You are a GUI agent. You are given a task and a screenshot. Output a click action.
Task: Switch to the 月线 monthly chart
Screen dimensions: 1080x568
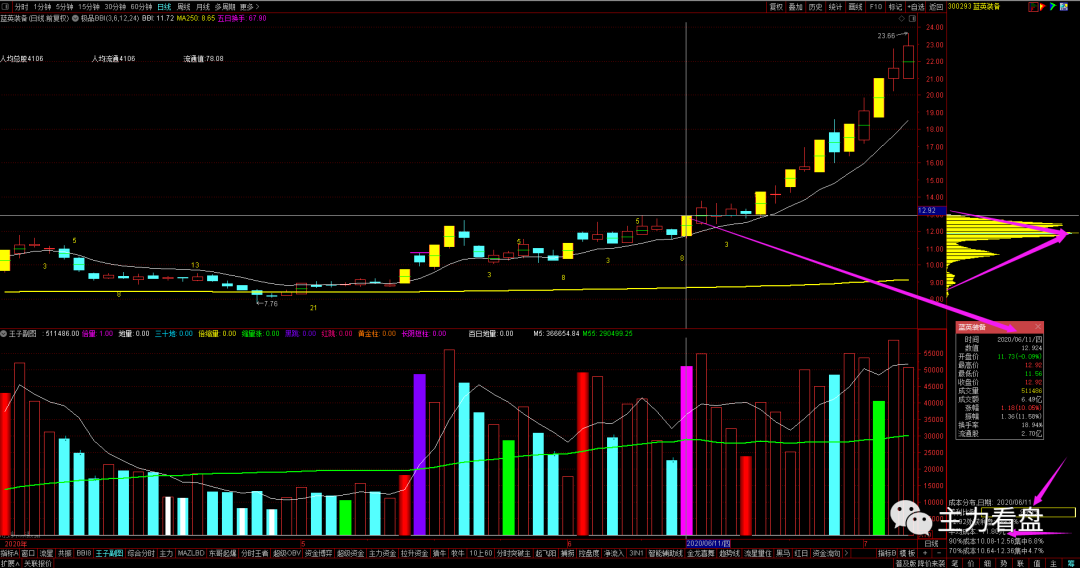pyautogui.click(x=202, y=7)
